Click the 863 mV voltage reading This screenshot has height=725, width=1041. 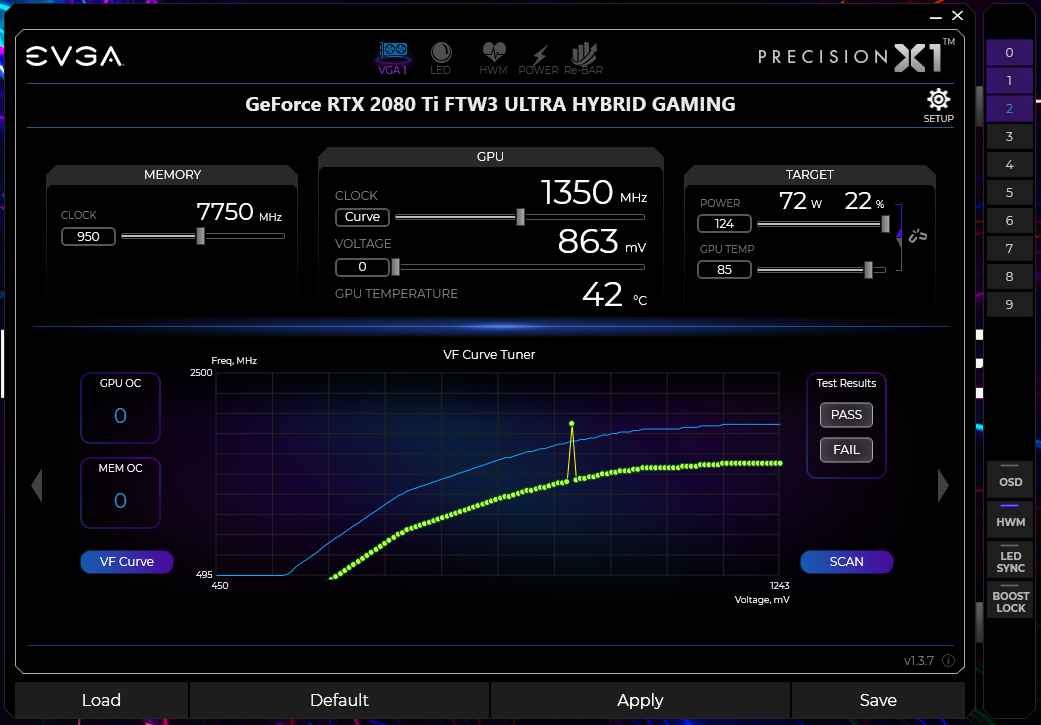point(602,242)
